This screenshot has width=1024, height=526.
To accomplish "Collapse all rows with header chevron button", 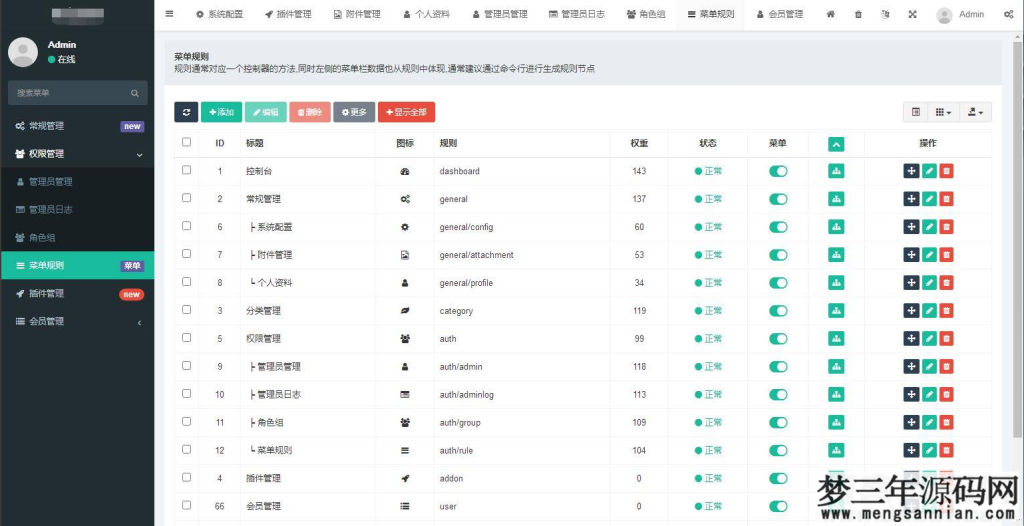I will click(836, 144).
